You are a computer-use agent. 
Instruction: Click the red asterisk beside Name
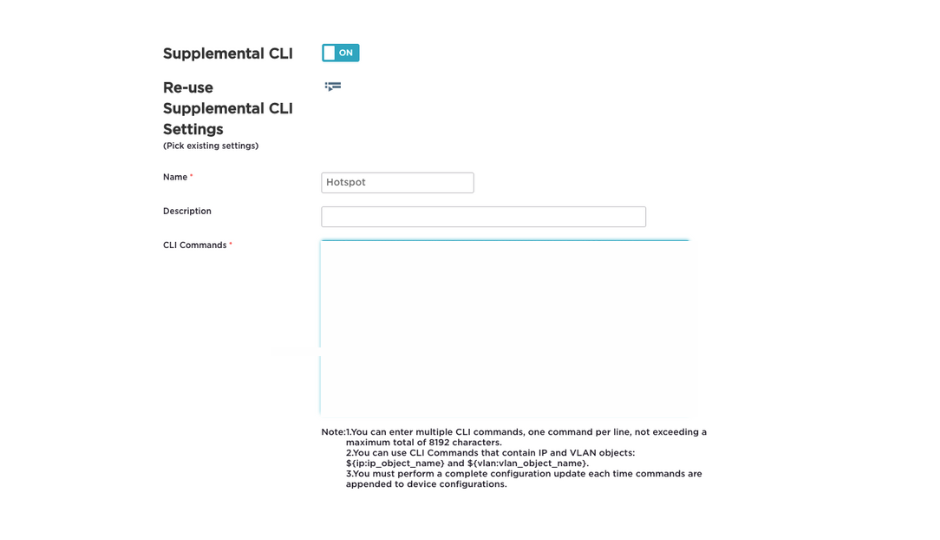[191, 177]
